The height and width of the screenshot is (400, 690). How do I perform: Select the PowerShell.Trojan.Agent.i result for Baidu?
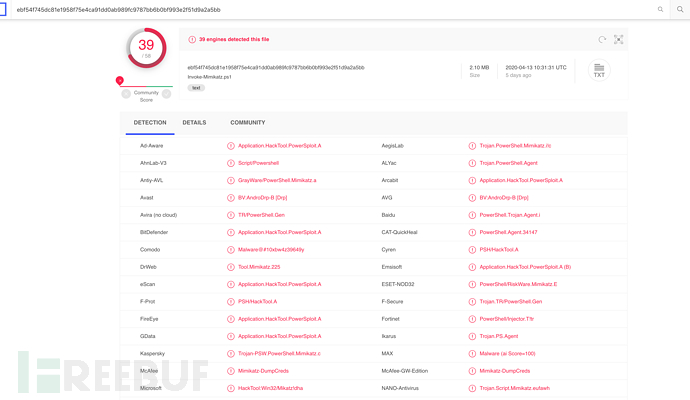pos(510,215)
